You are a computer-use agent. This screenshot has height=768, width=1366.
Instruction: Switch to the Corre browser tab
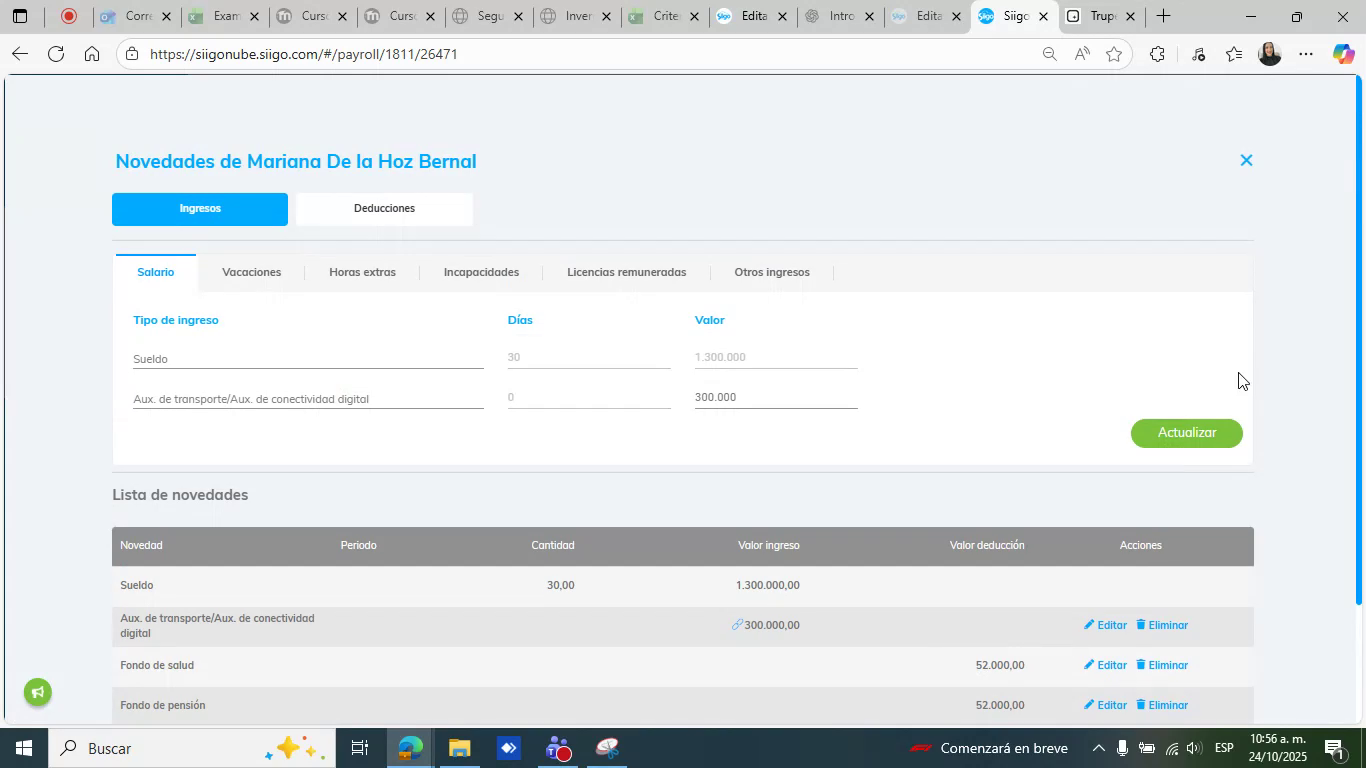[x=136, y=16]
